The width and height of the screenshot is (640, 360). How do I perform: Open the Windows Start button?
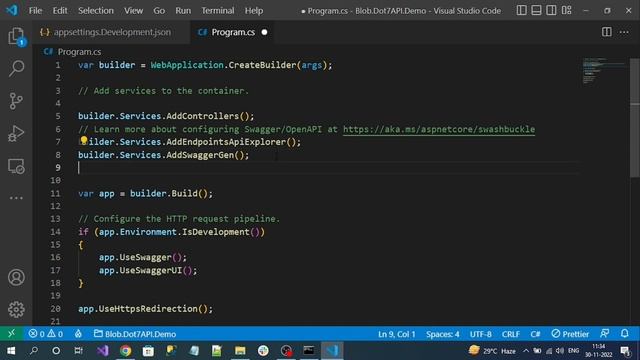coord(11,351)
